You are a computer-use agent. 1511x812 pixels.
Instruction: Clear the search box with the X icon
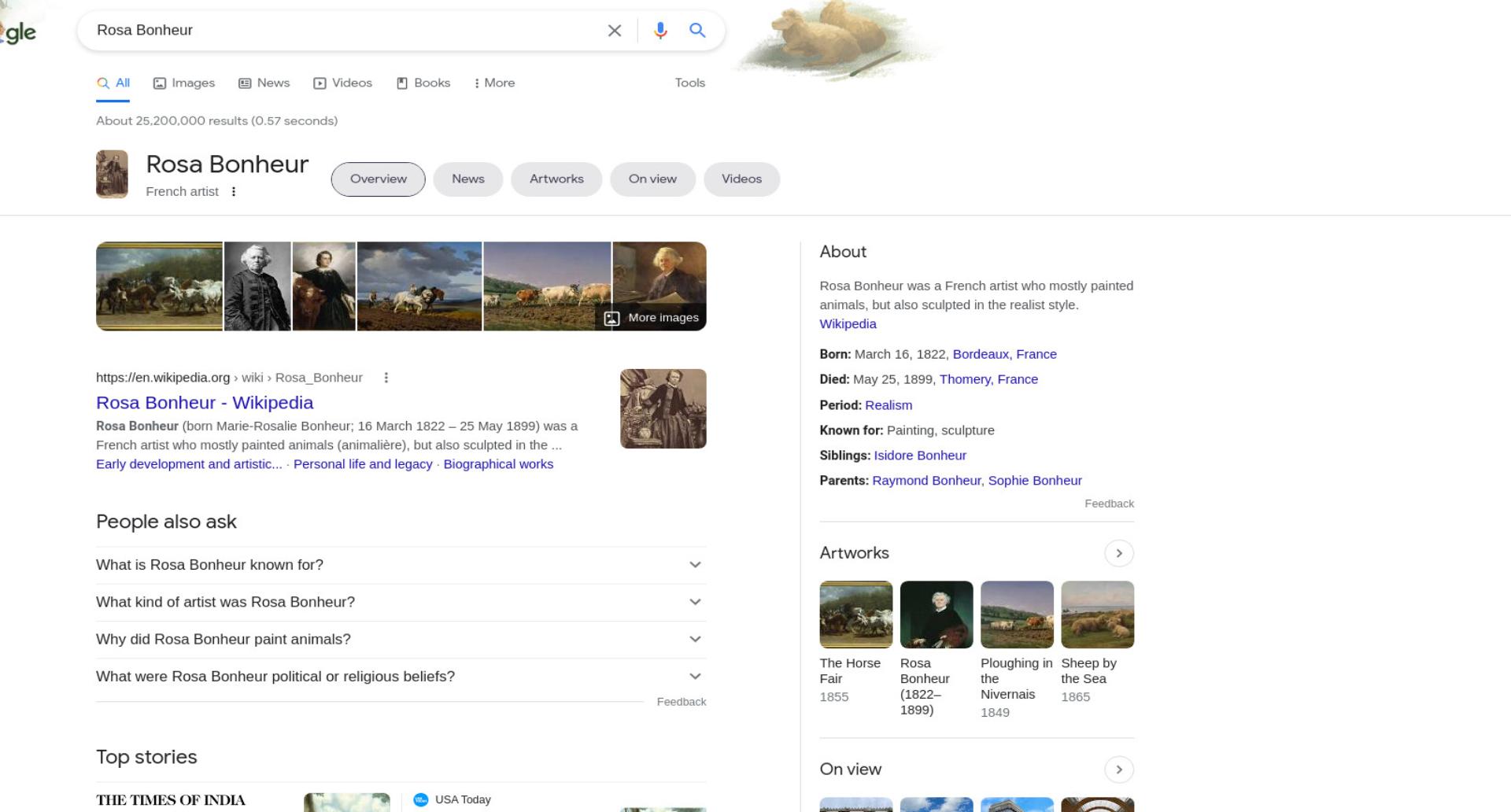pyautogui.click(x=615, y=31)
